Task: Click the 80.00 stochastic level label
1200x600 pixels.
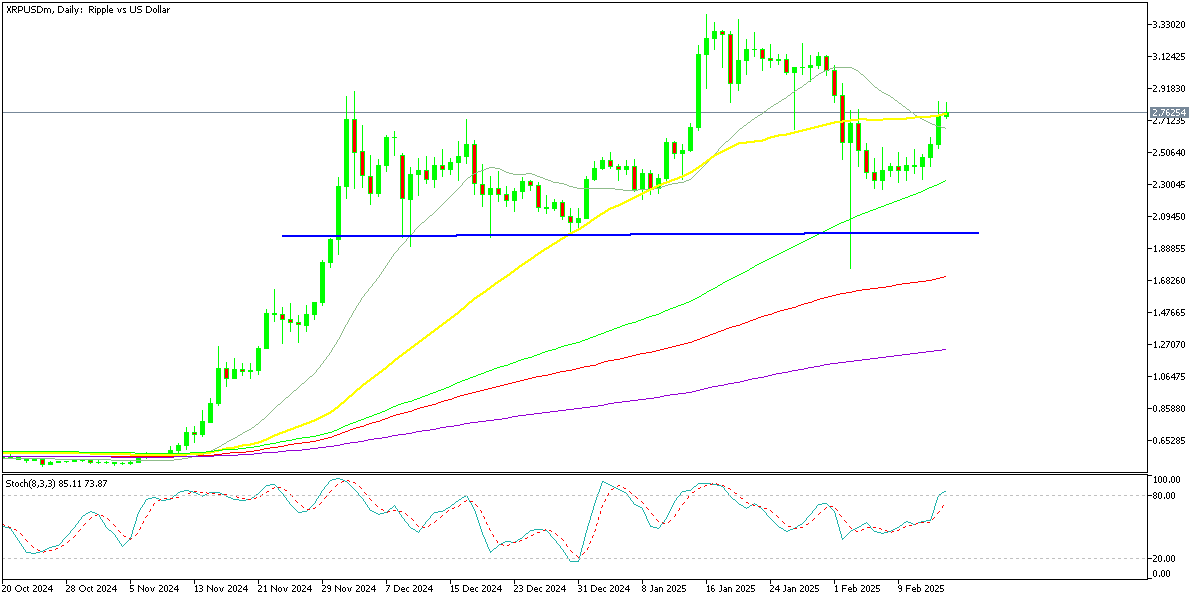Action: pyautogui.click(x=1164, y=495)
